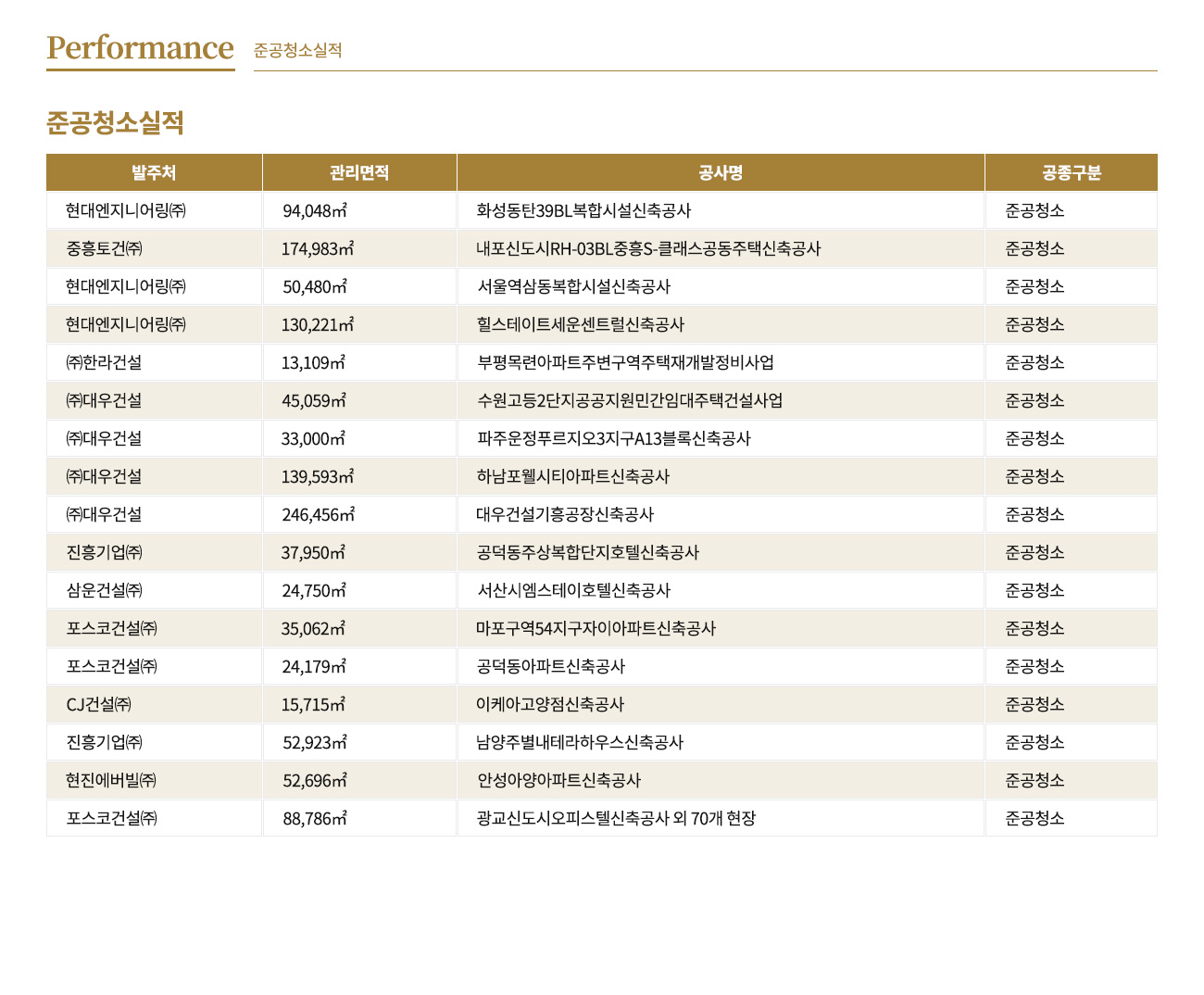This screenshot has width=1204, height=995.
Task: Click the 대우건설기흥공장신축공사 project name
Action: [x=565, y=515]
